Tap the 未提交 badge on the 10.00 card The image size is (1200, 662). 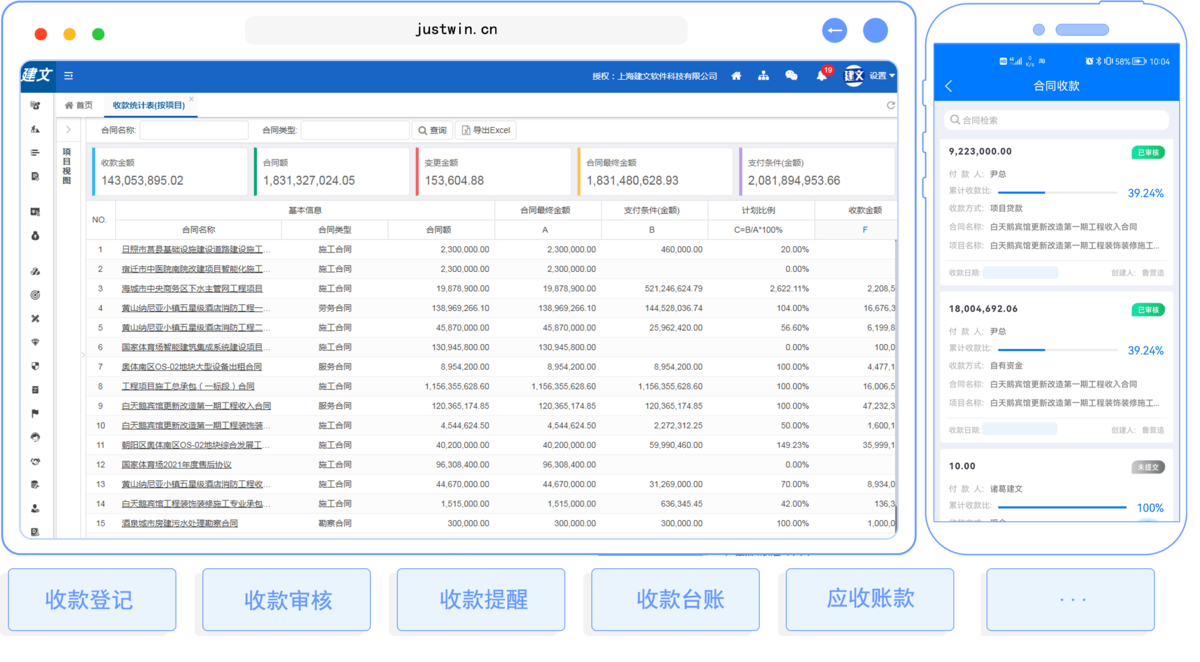click(1148, 467)
